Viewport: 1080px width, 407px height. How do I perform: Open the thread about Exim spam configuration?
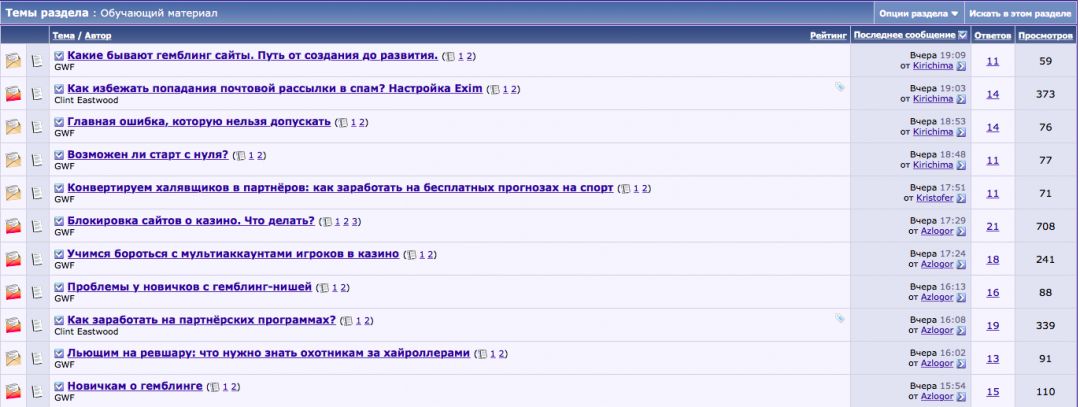pyautogui.click(x=275, y=89)
